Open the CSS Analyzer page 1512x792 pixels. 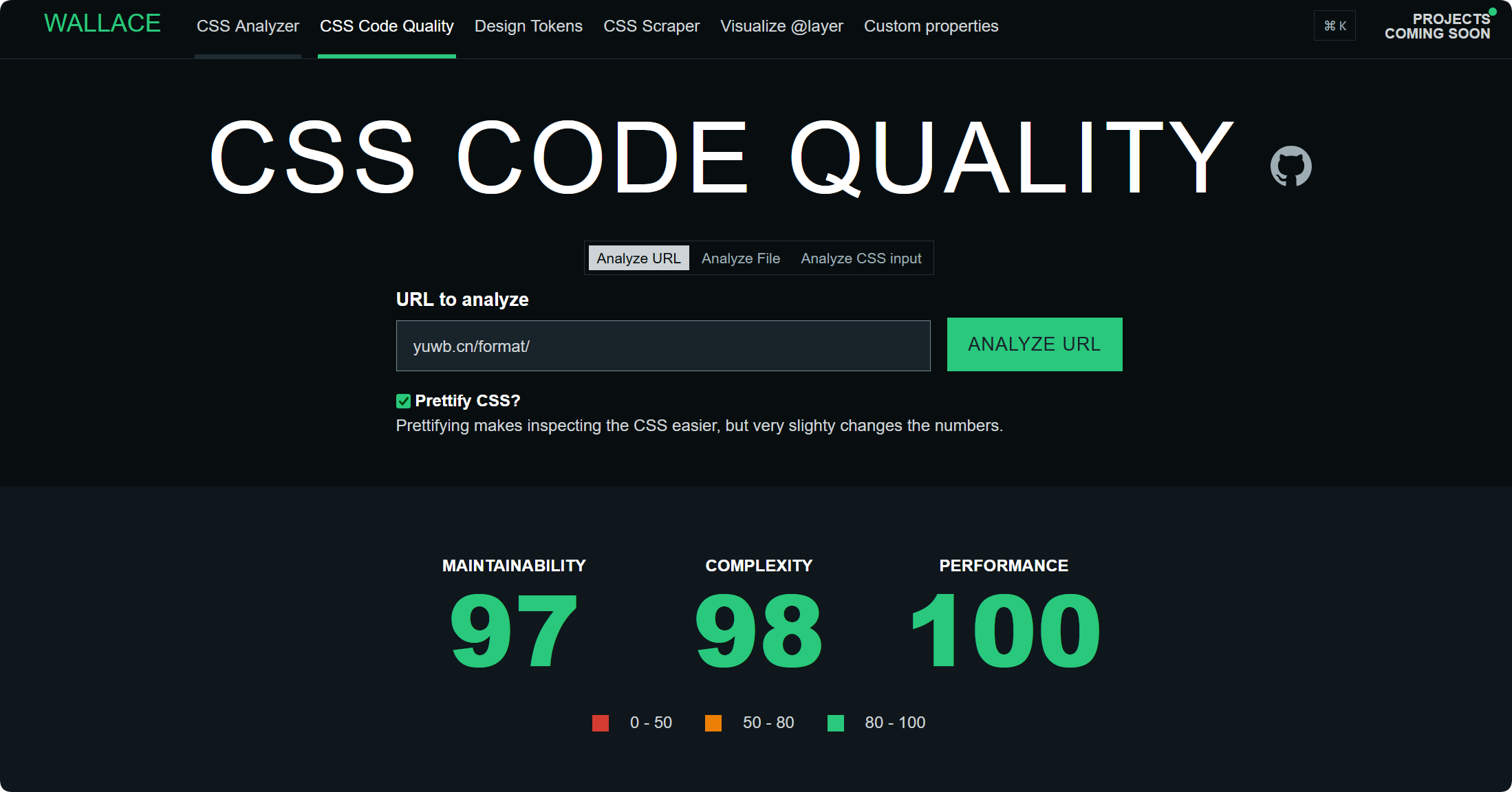coord(248,26)
